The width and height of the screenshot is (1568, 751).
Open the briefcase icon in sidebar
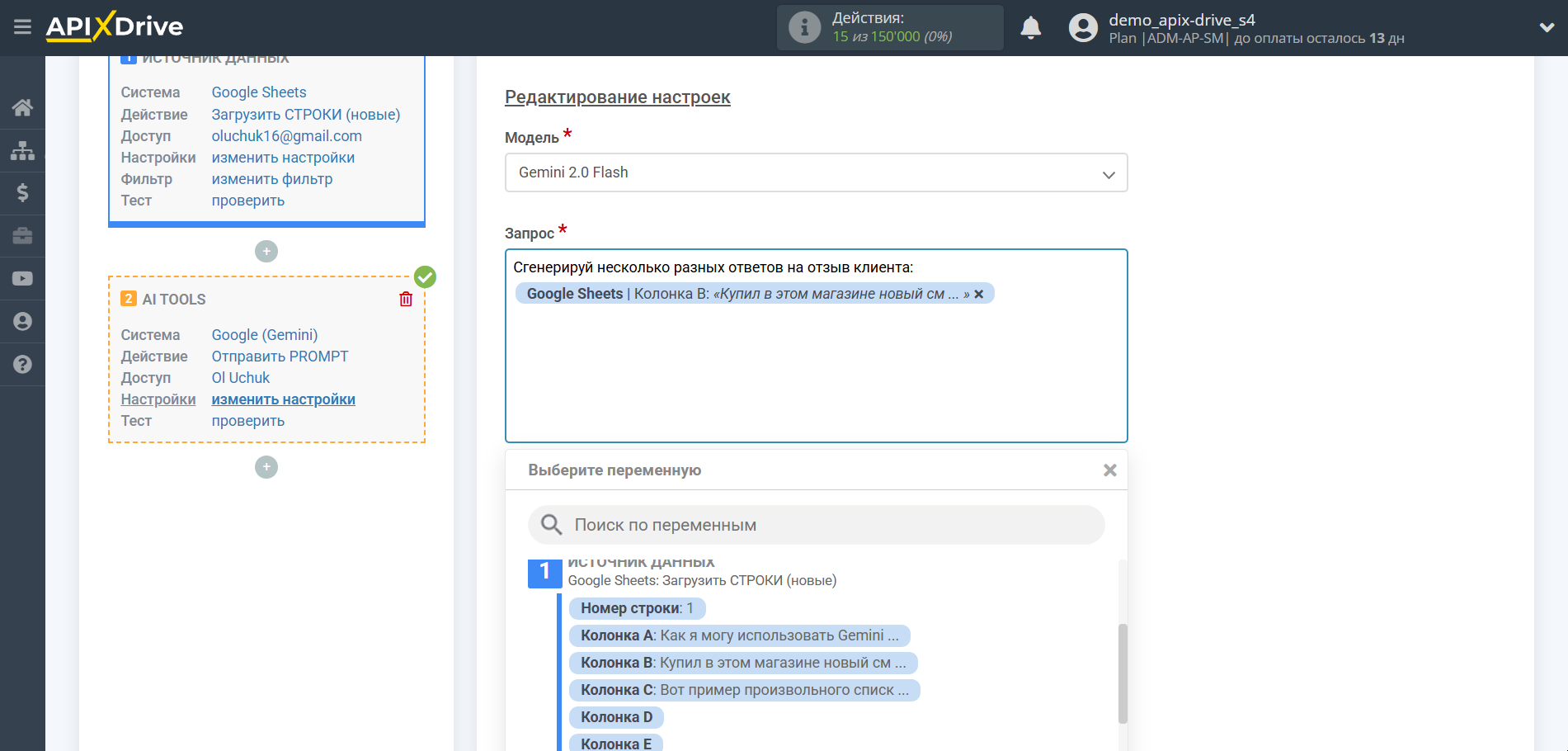(22, 236)
